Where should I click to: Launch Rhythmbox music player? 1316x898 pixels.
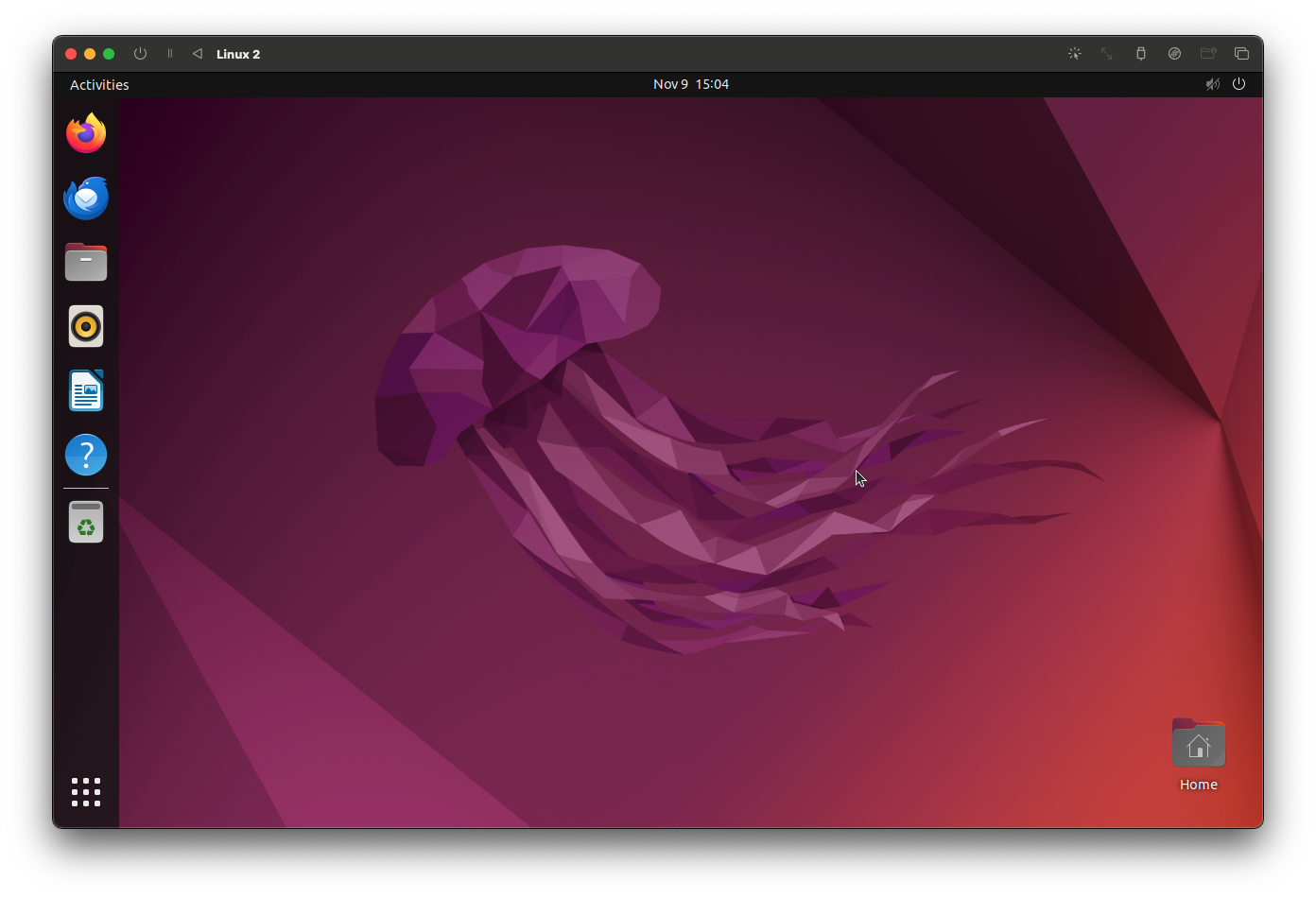tap(86, 326)
